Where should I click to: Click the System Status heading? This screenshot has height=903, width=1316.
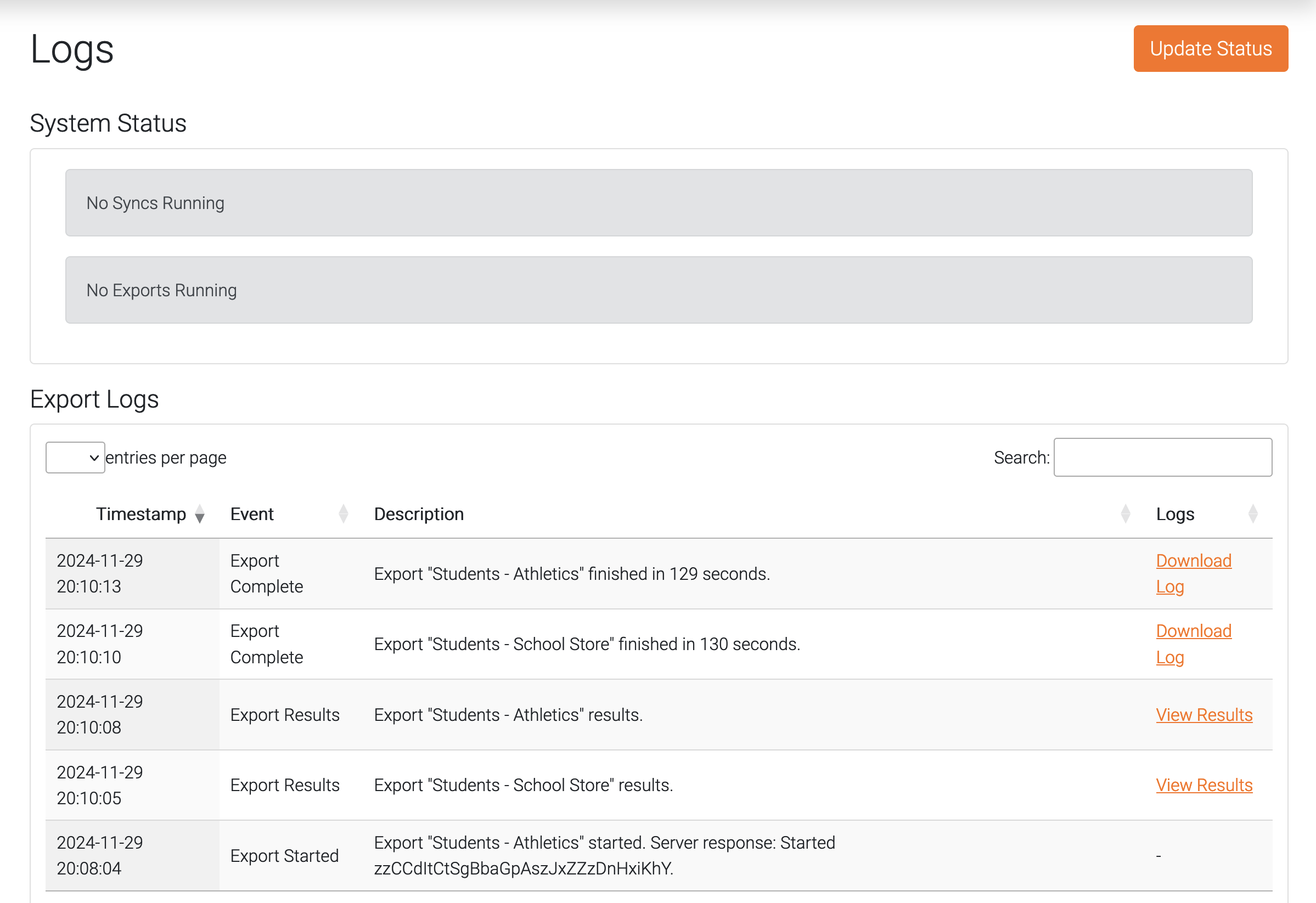point(108,123)
